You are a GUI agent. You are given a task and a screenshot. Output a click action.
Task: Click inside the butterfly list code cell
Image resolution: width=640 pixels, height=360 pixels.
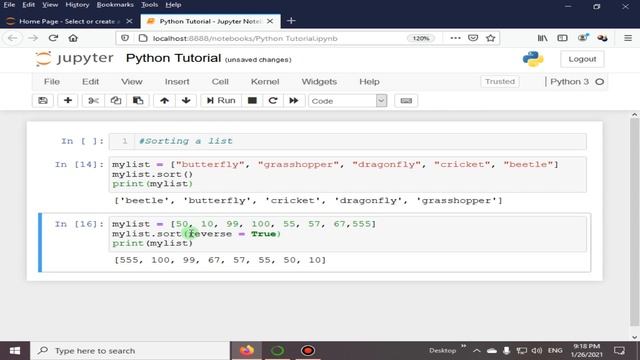(348, 174)
